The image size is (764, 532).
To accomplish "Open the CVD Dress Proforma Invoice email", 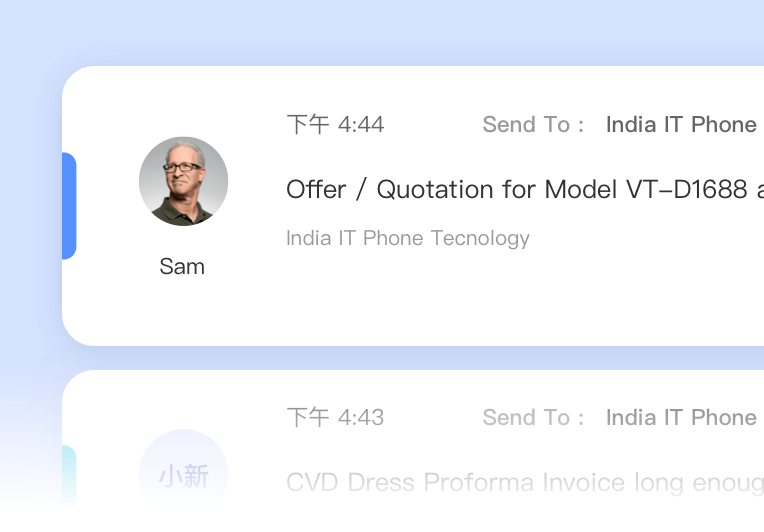I will click(x=525, y=482).
